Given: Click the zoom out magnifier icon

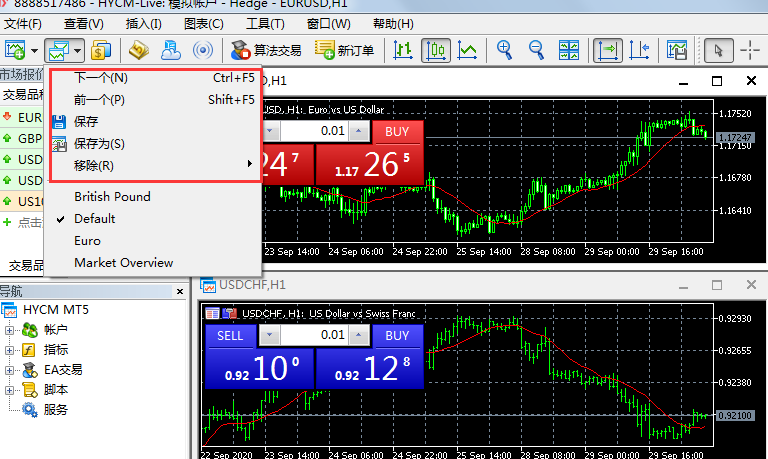Looking at the screenshot, I should (536, 49).
